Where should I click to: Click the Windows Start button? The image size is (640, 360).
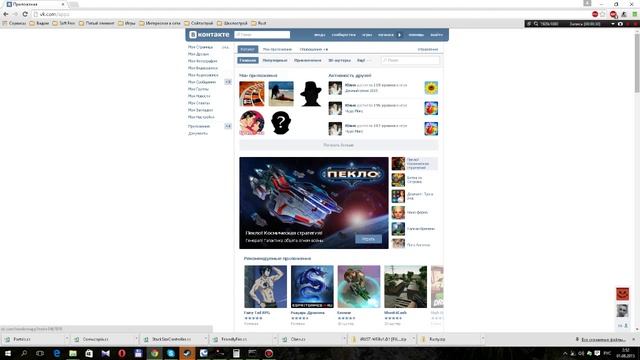[7, 353]
